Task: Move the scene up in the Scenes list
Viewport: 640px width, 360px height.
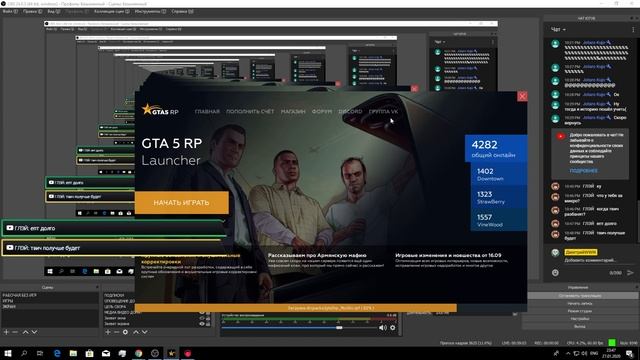Action: pyautogui.click(x=25, y=332)
